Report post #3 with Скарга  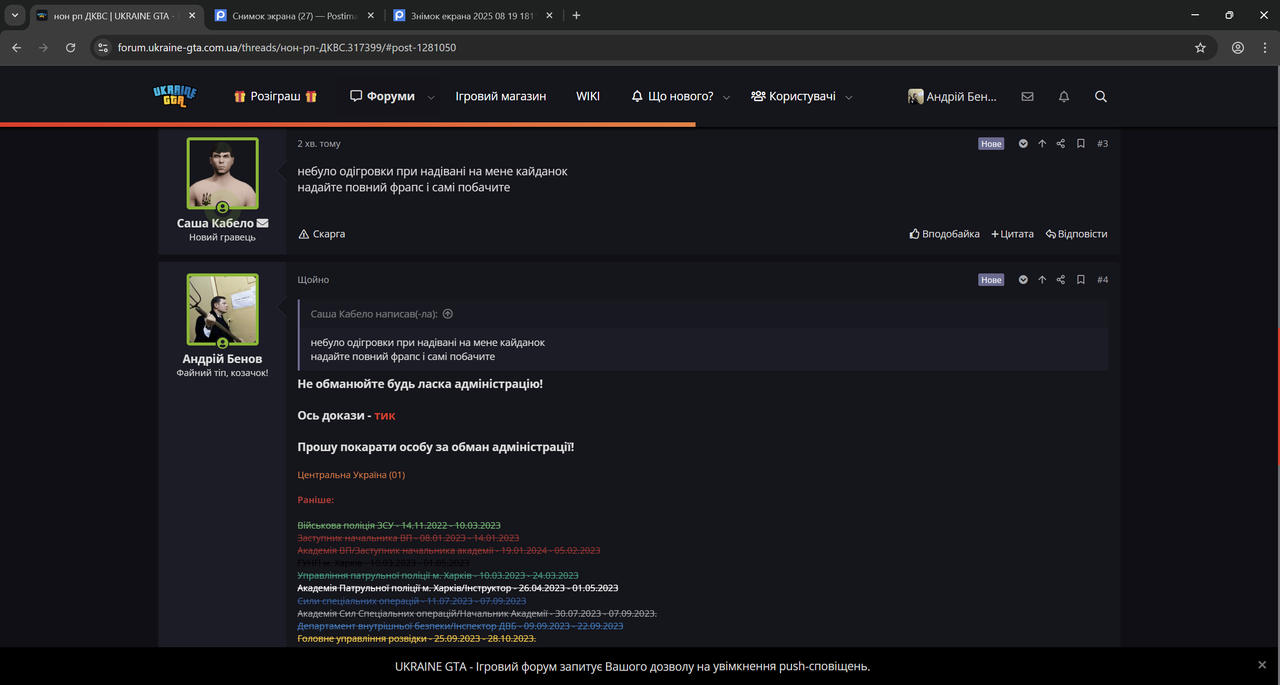(322, 234)
